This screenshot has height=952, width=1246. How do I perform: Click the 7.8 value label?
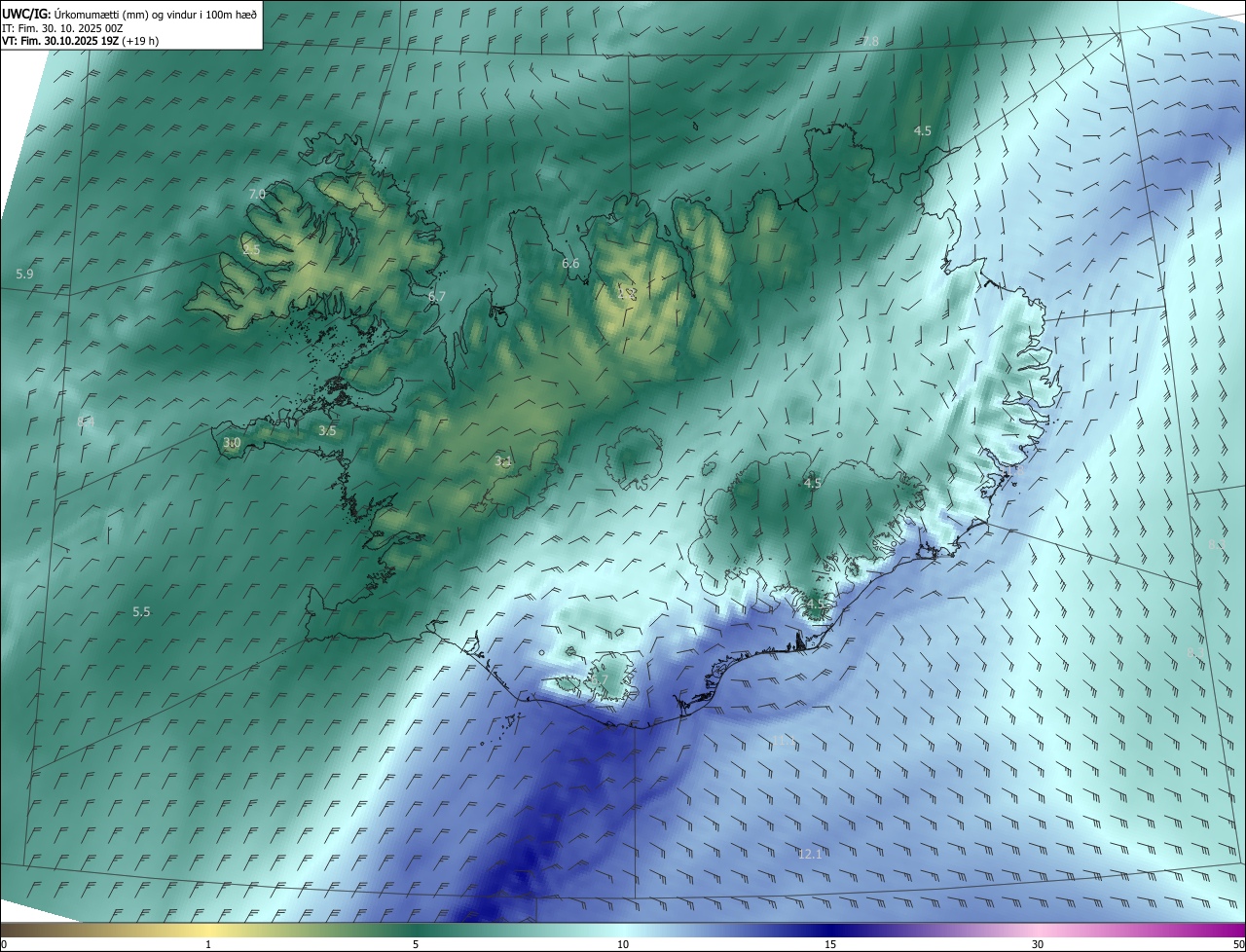click(x=870, y=41)
